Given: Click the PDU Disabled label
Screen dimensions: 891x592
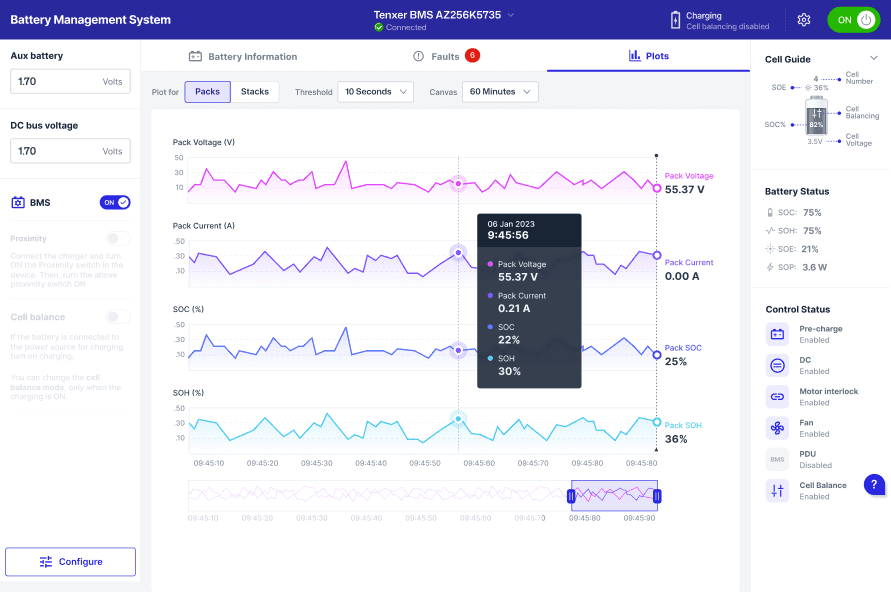Looking at the screenshot, I should tap(815, 465).
